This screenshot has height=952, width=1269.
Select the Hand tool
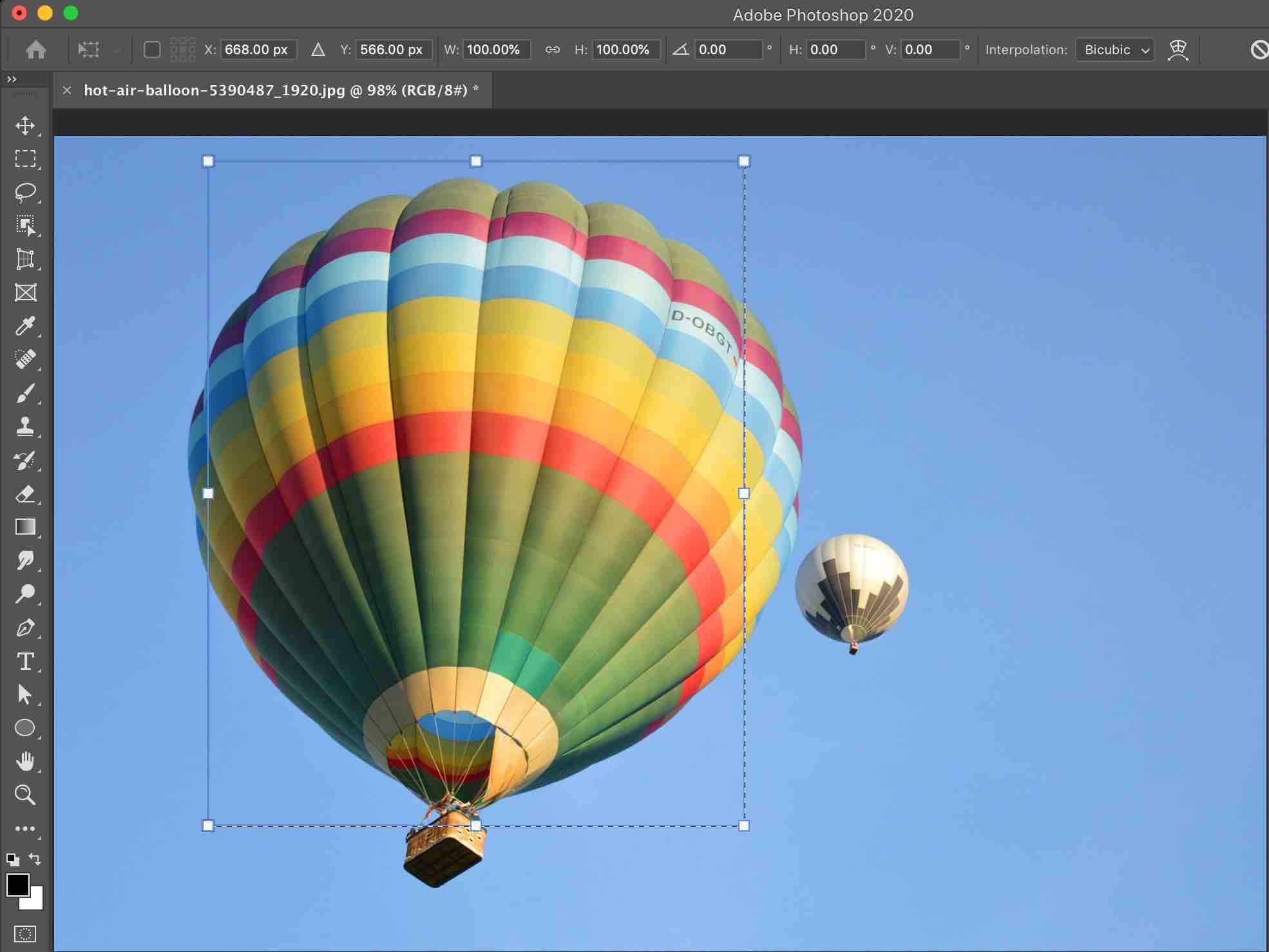[25, 761]
